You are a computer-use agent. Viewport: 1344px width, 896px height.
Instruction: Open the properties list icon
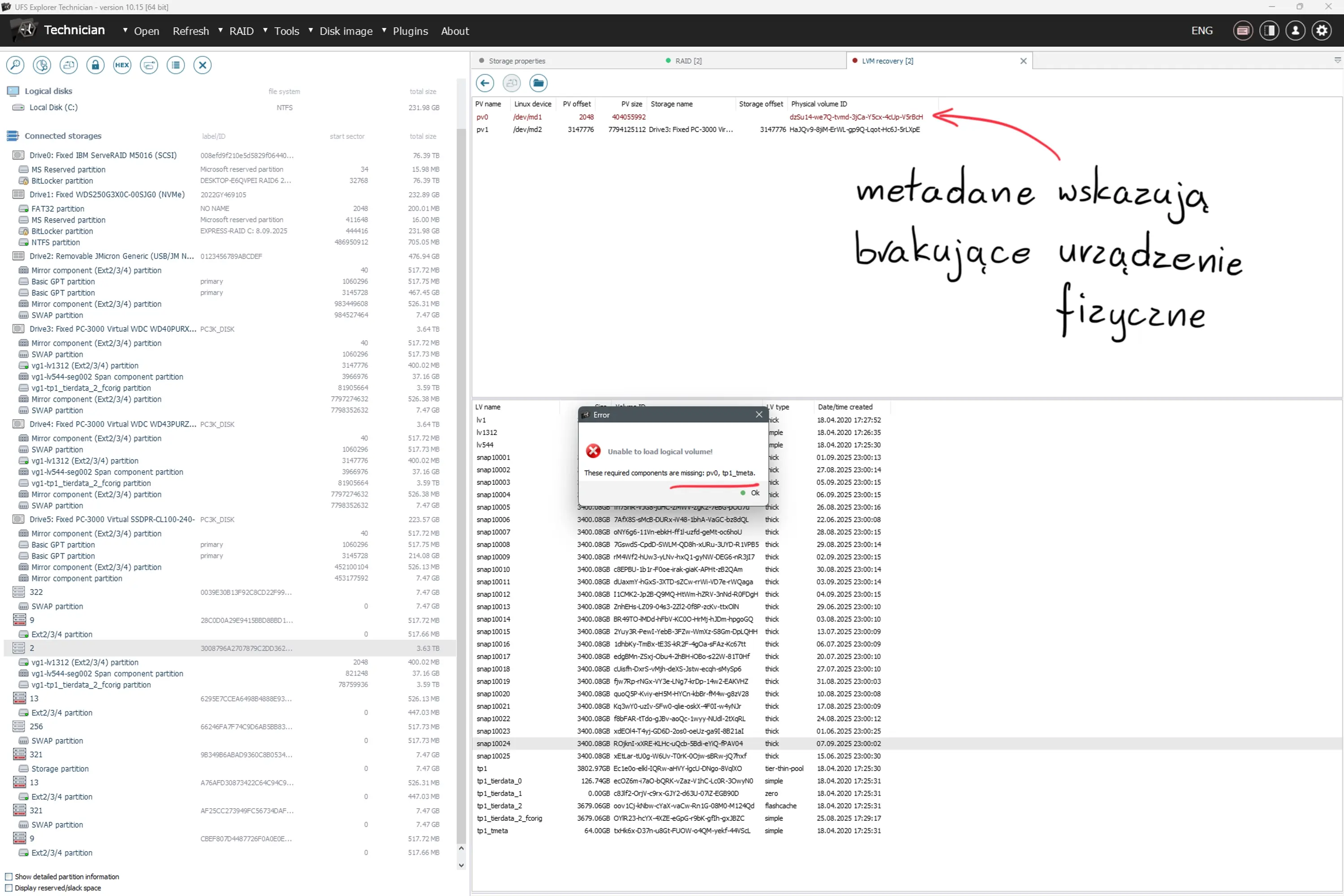(176, 65)
